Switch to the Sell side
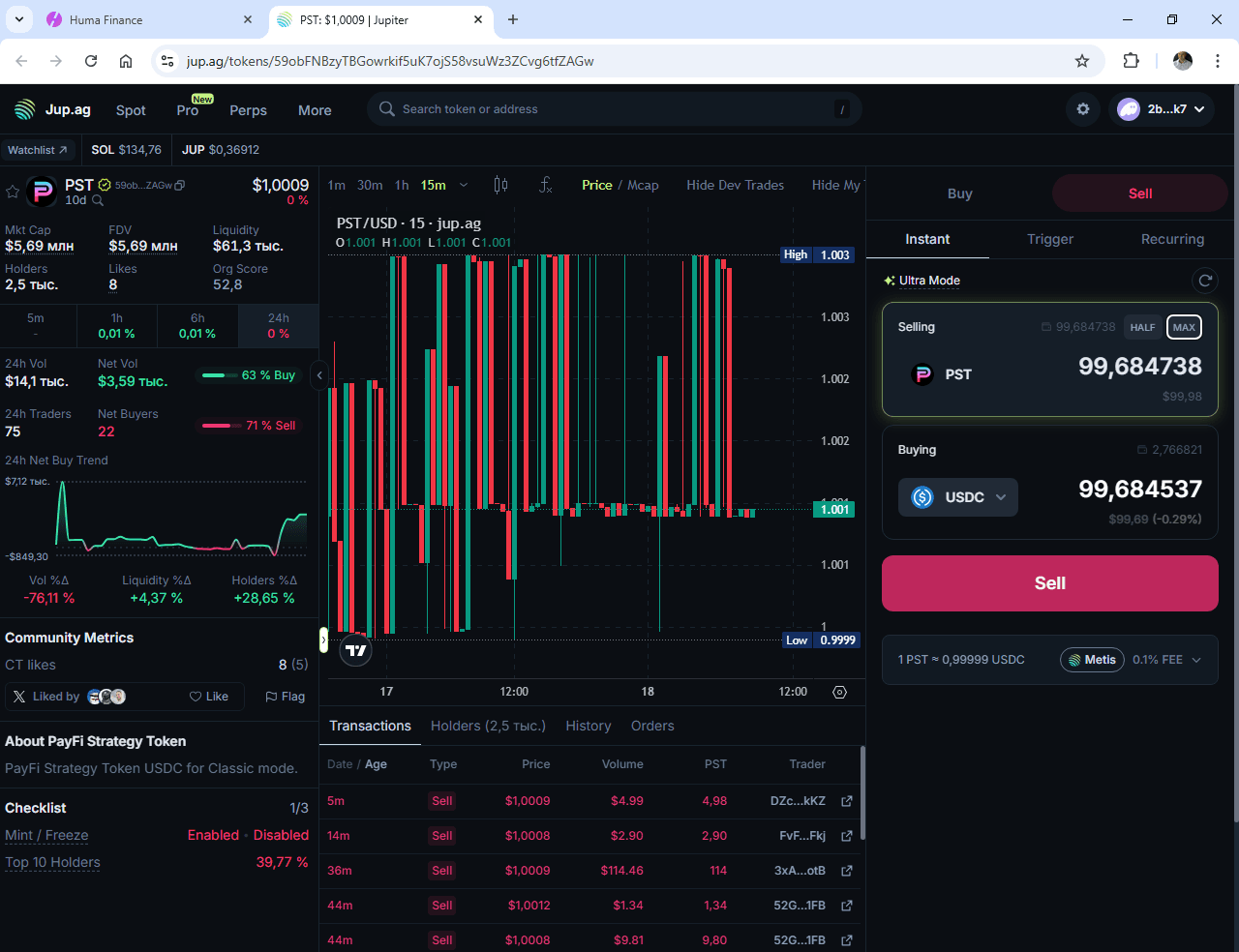 click(x=1140, y=193)
